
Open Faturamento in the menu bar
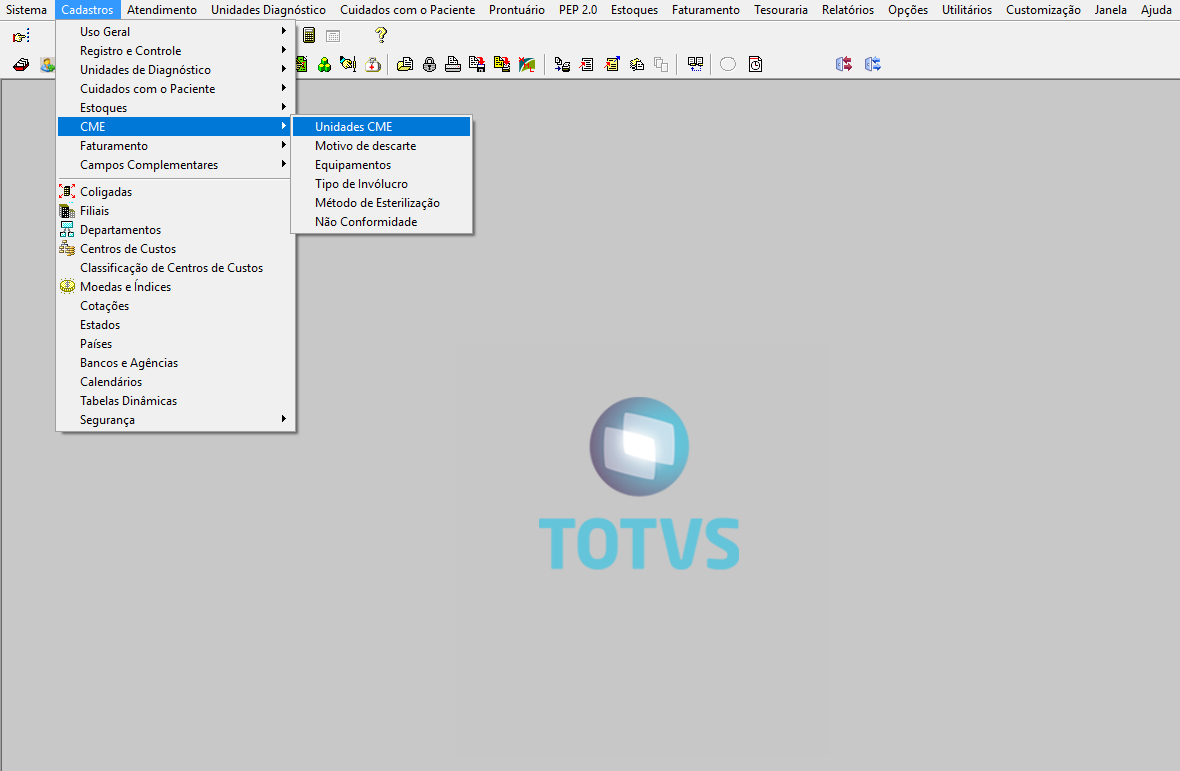[706, 10]
